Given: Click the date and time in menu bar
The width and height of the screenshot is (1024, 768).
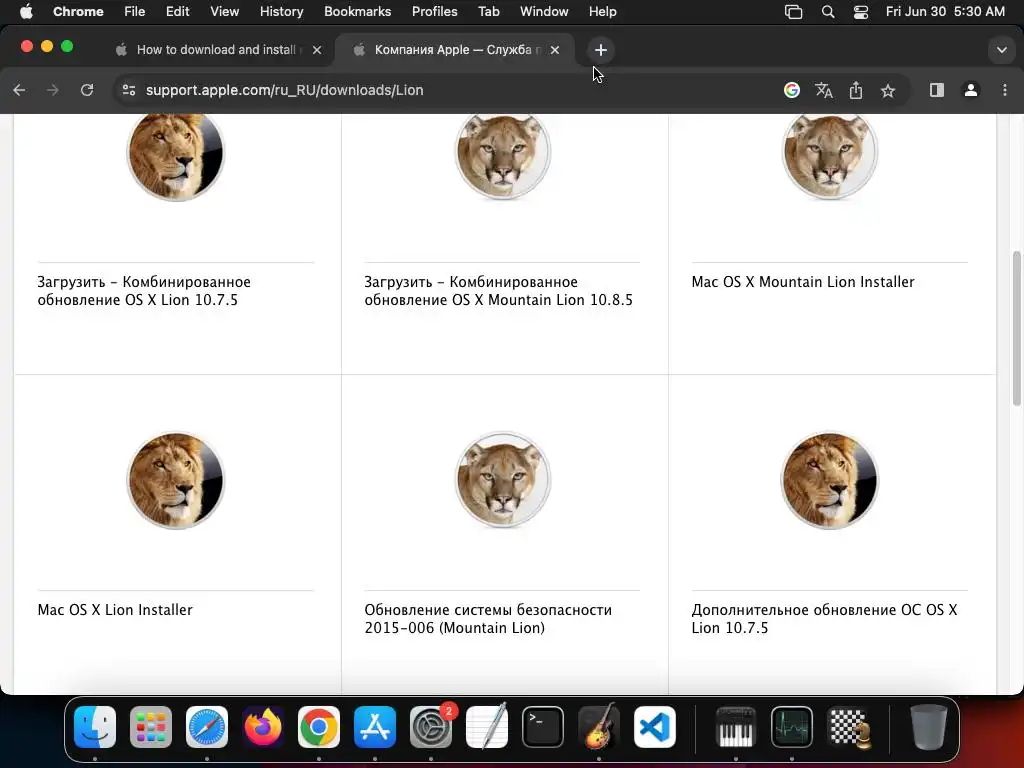Looking at the screenshot, I should [945, 12].
